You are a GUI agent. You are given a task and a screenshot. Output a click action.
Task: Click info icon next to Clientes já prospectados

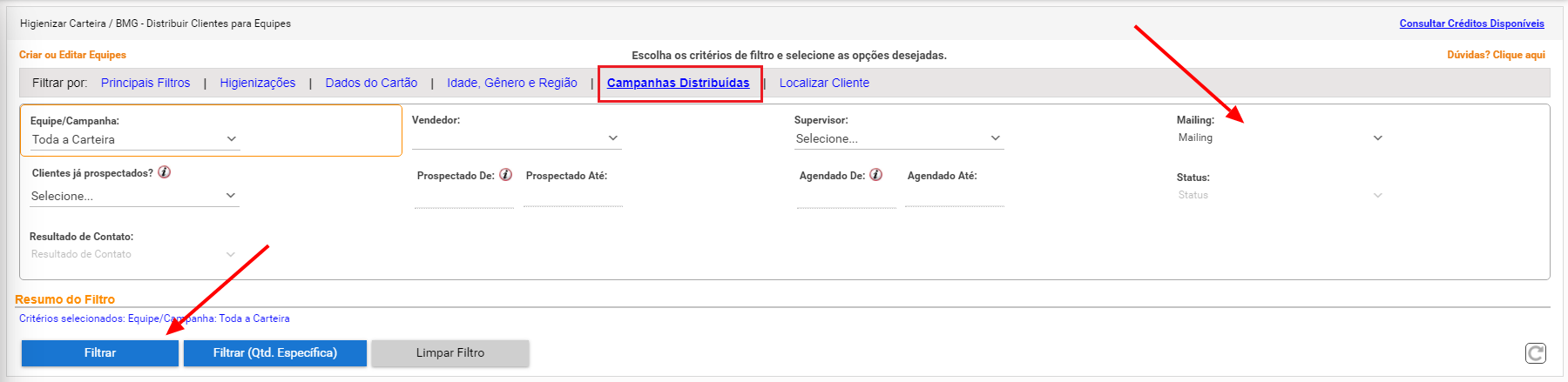pyautogui.click(x=164, y=172)
